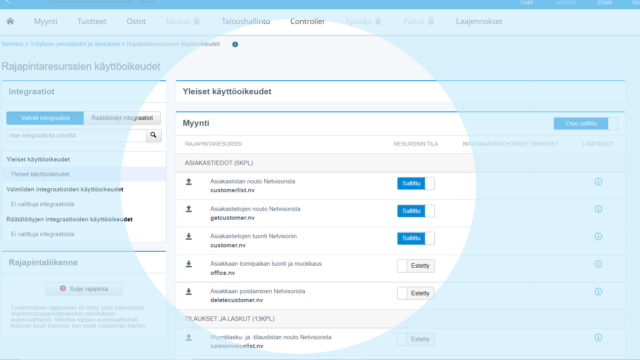Open additional info for deletecustomer.nv row

click(598, 291)
